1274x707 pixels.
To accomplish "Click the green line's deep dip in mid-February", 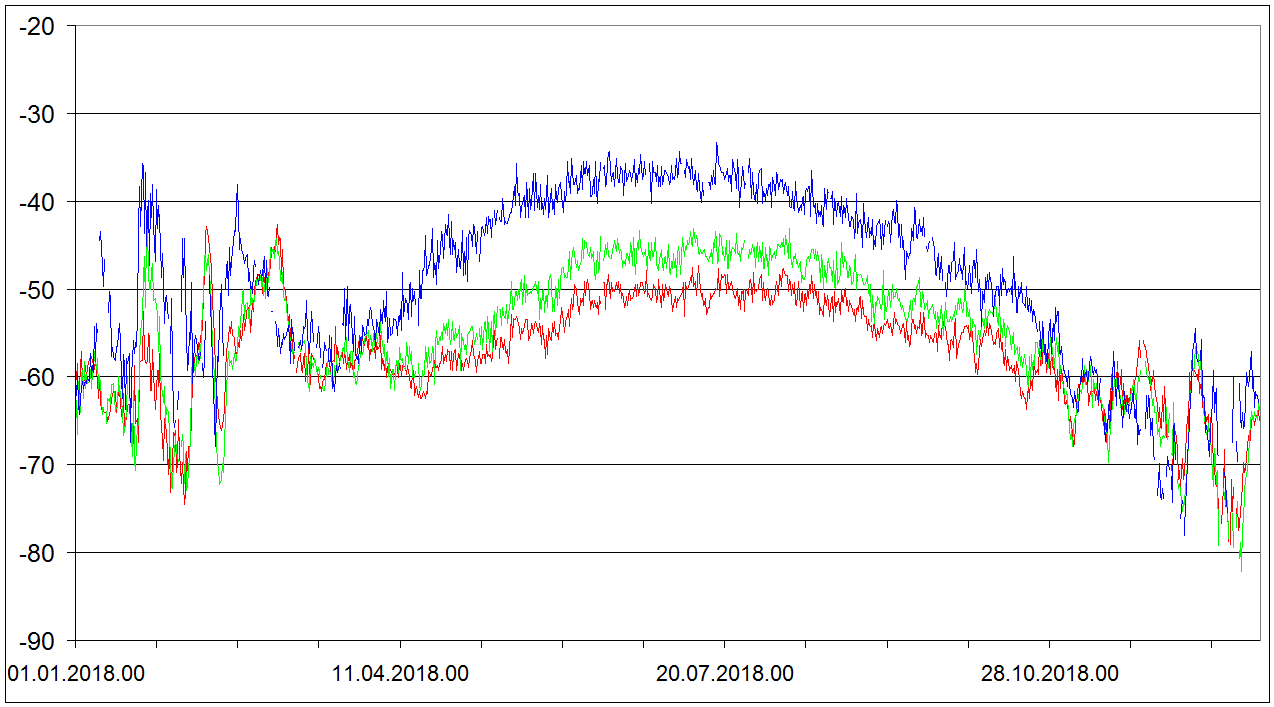I will (220, 482).
